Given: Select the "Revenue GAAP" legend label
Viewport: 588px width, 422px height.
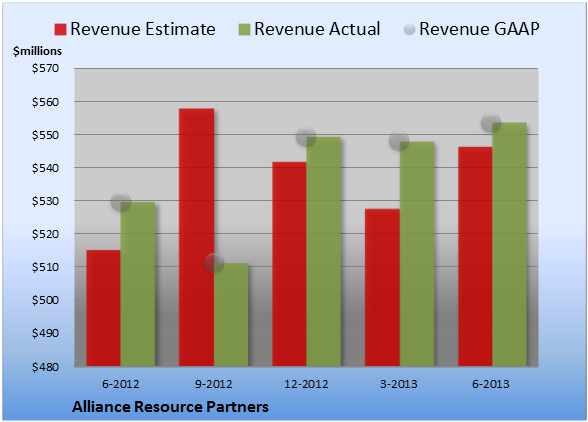Looking at the screenshot, I should pos(479,29).
